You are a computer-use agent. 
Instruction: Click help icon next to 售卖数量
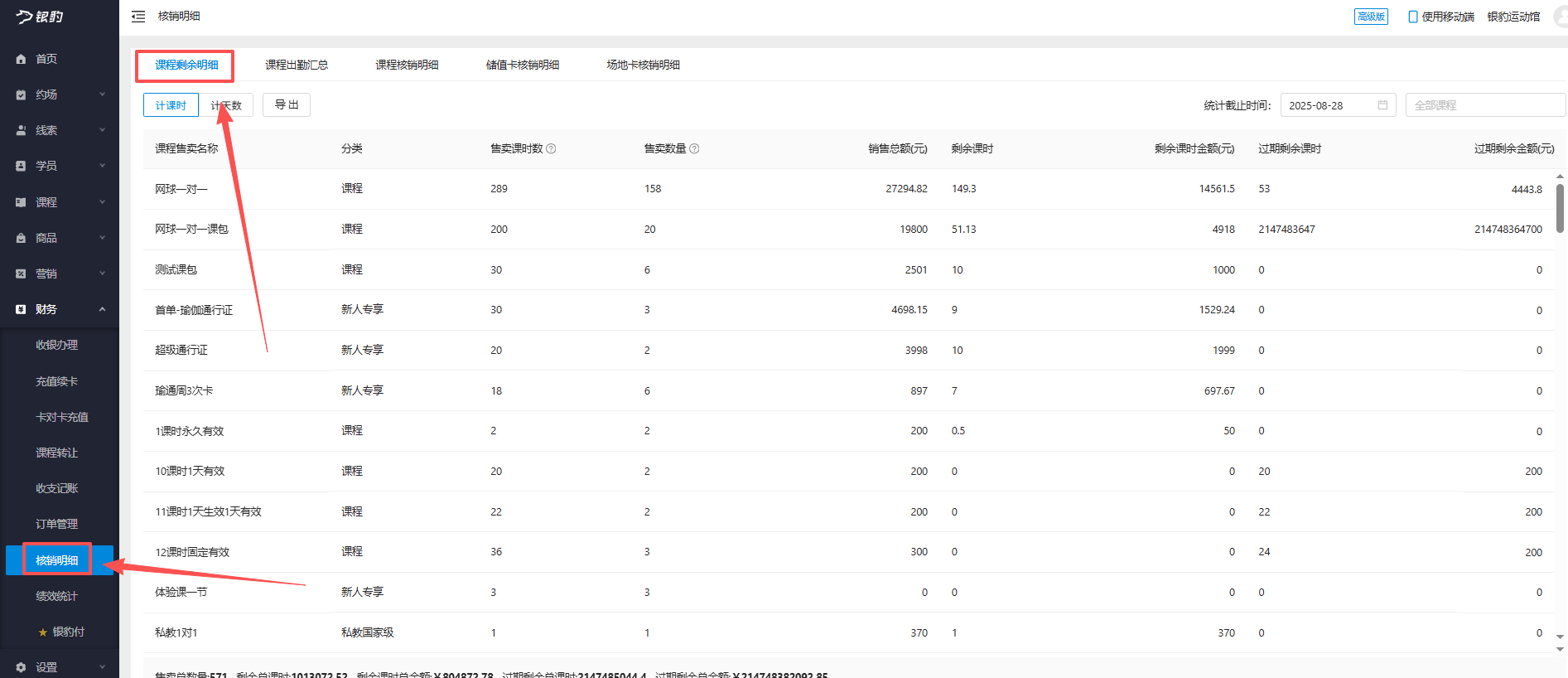tap(694, 149)
